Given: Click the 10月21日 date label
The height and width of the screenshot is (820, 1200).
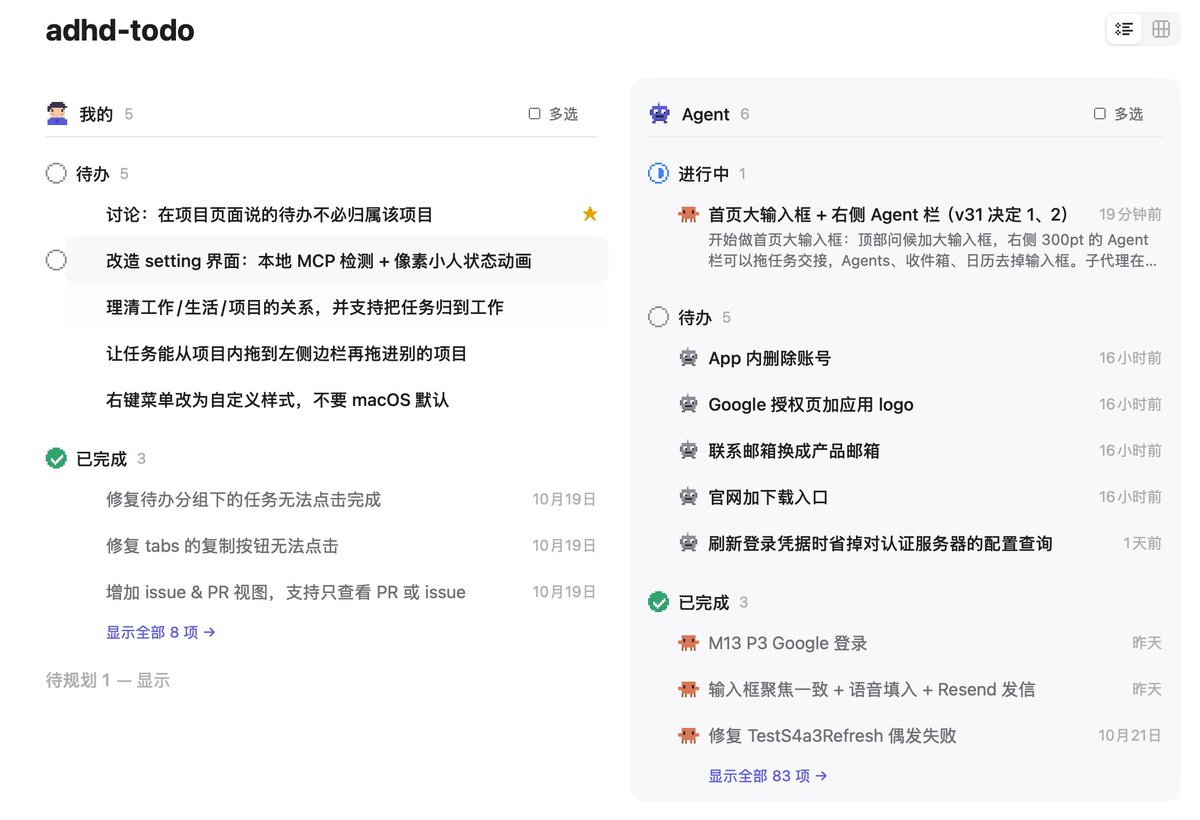Looking at the screenshot, I should pos(1130,735).
